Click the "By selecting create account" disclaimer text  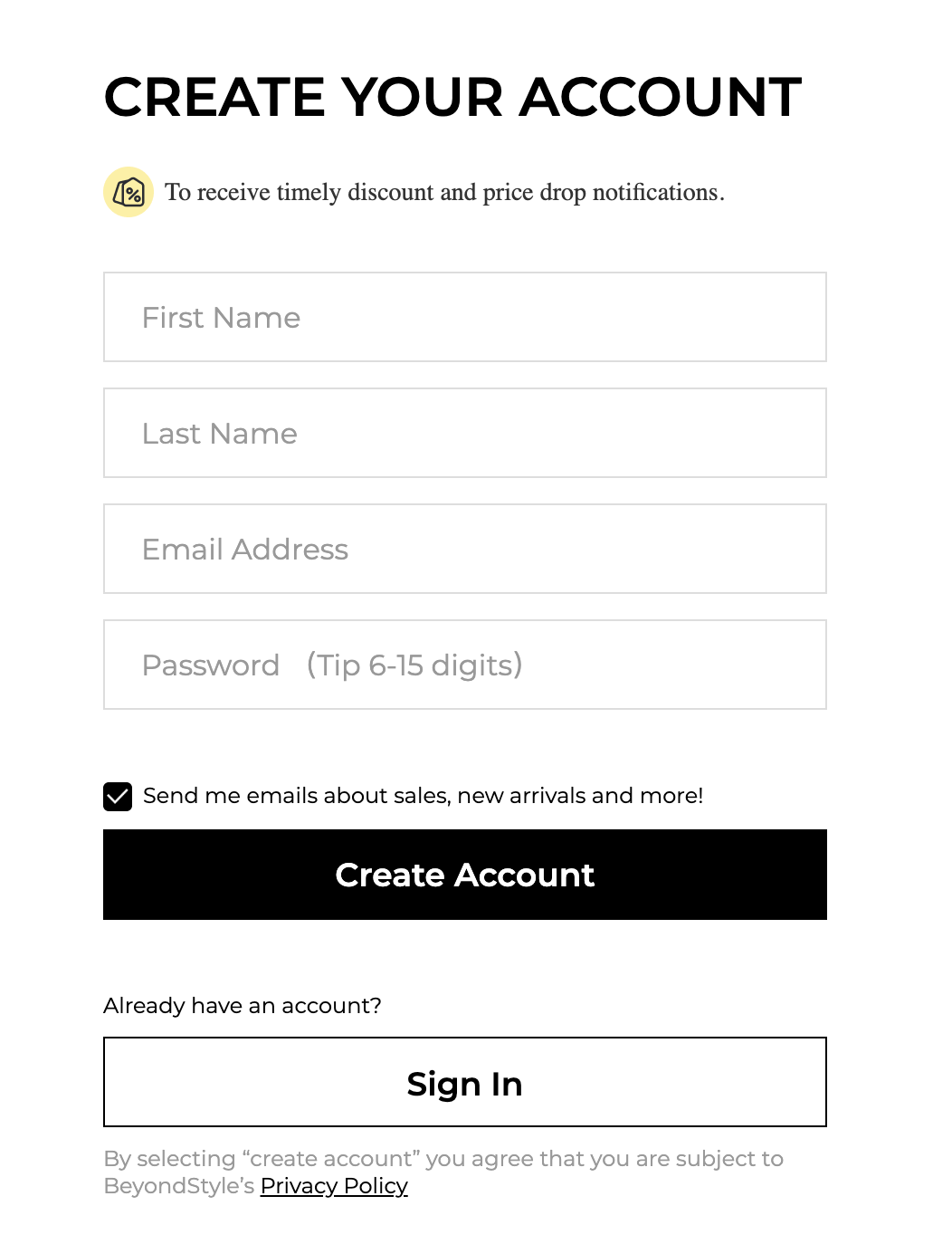point(443,1159)
